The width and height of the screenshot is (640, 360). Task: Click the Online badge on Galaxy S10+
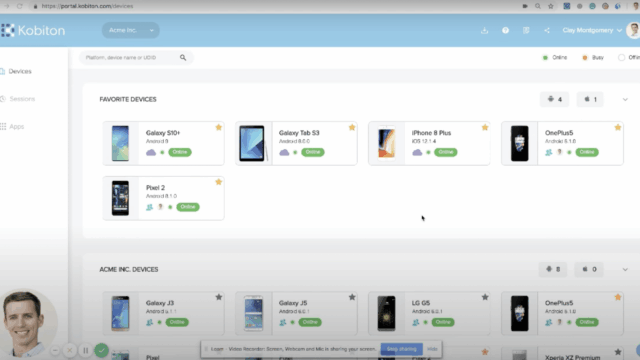(180, 152)
